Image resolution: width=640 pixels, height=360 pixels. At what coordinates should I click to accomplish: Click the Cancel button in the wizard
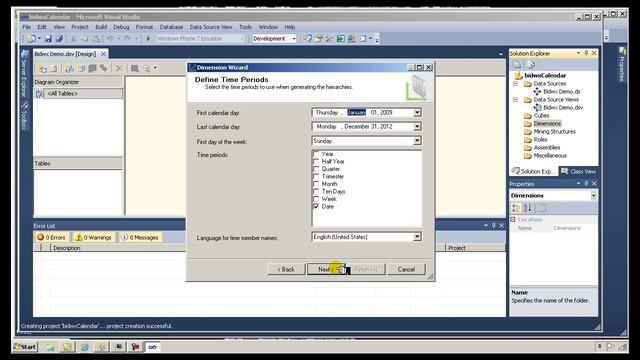[x=406, y=269]
